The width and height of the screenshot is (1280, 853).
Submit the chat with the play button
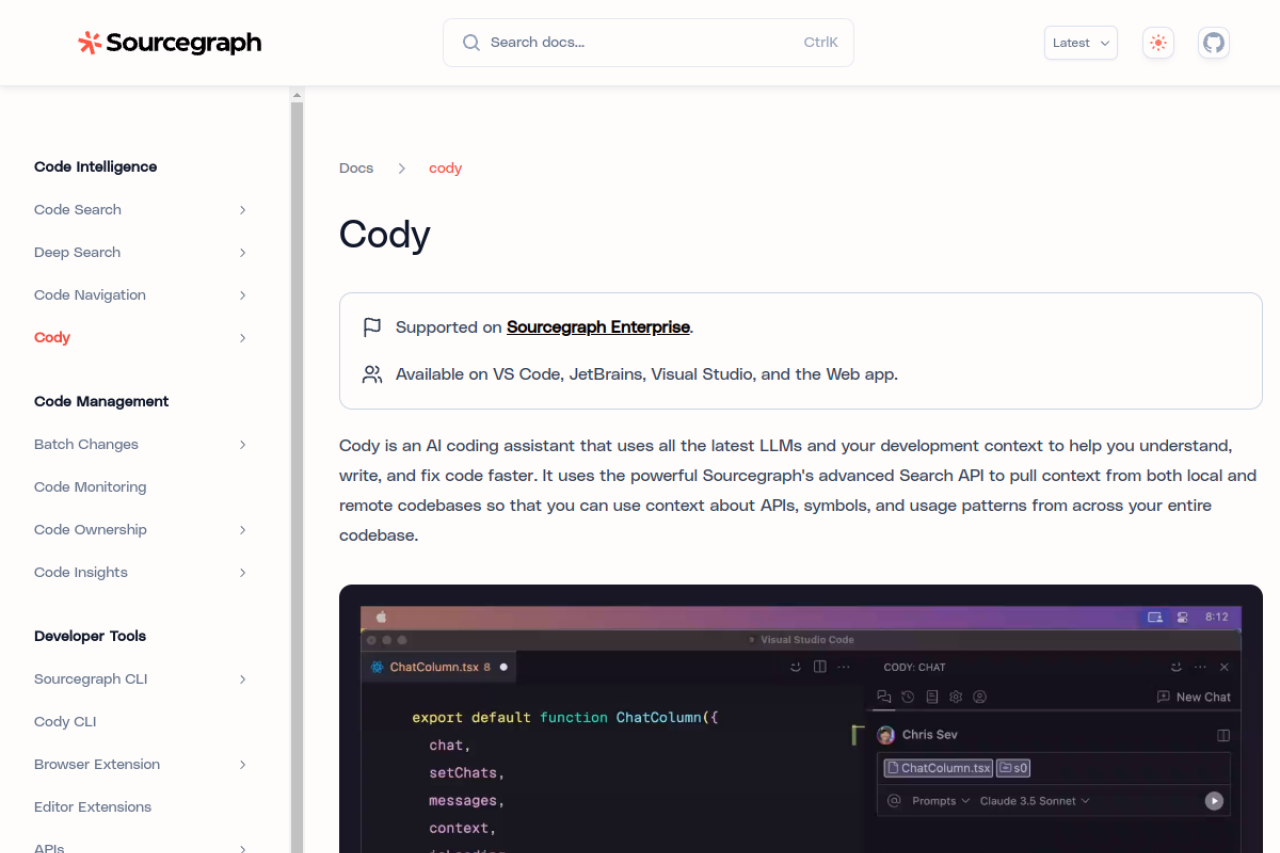click(1213, 800)
